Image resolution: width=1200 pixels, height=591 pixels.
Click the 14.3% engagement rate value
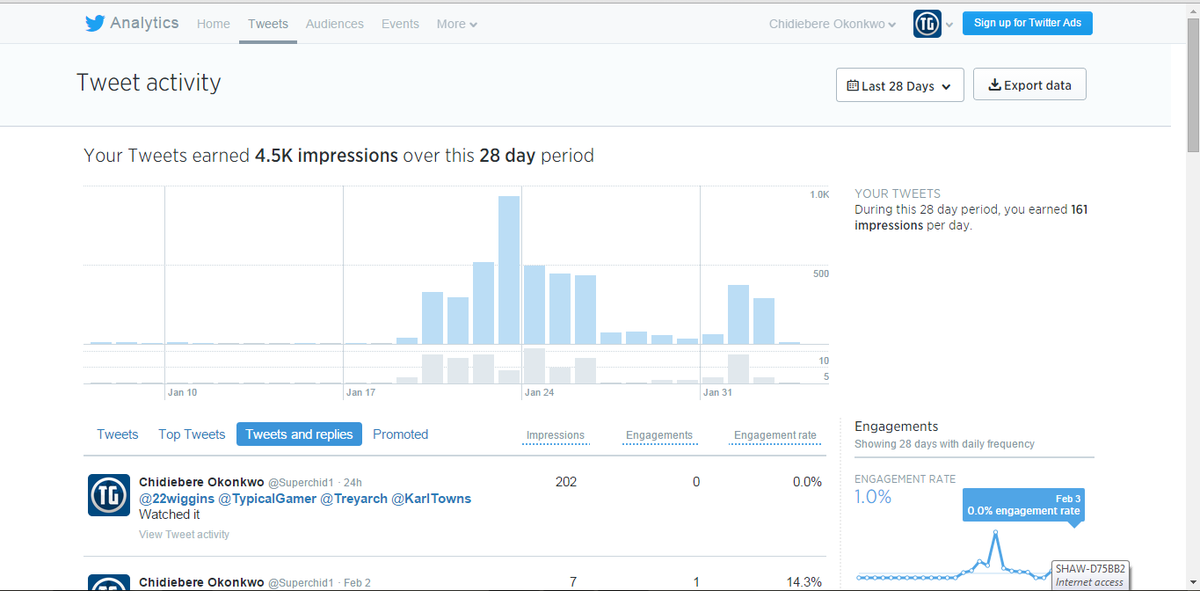point(805,582)
